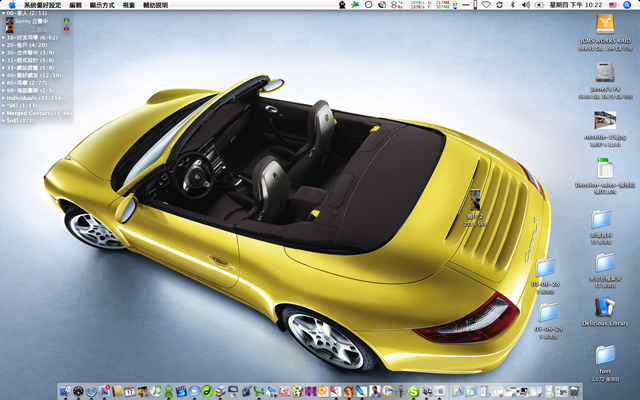Open the Dension-sales spreadsheet file icon
This screenshot has height=400, width=640.
tap(605, 168)
